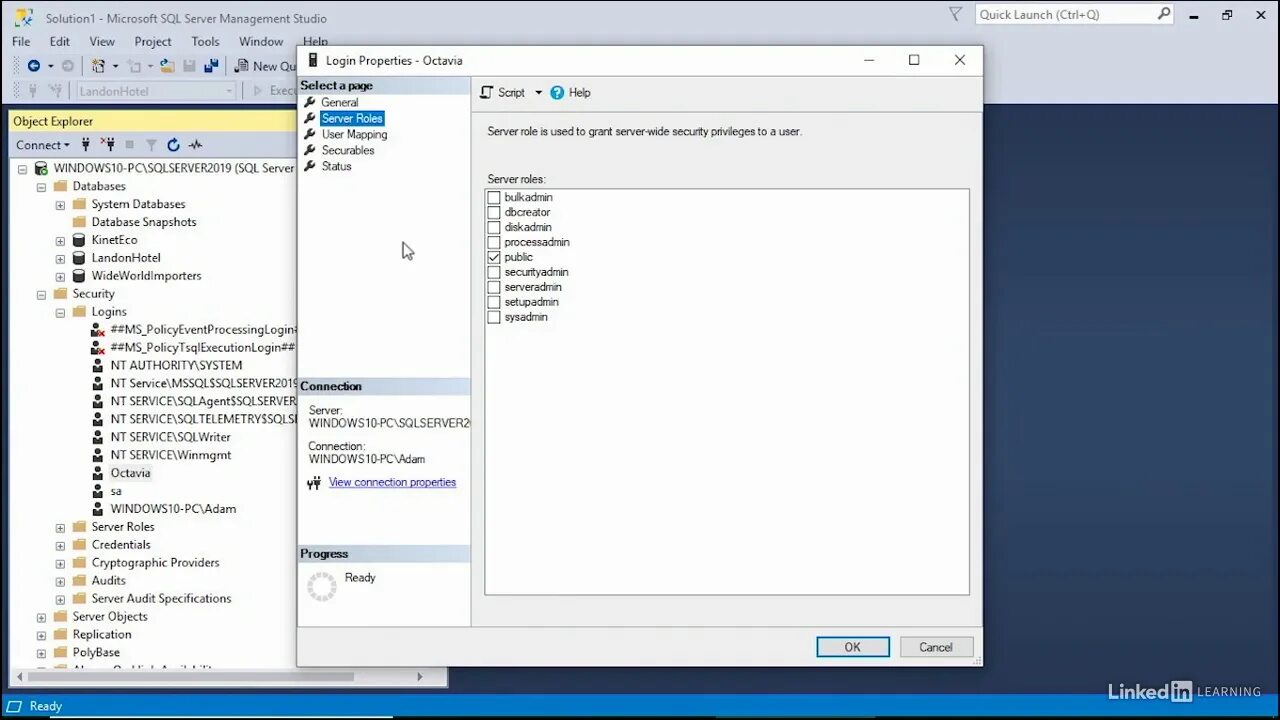The height and width of the screenshot is (720, 1280).
Task: Click the Octavia login icon
Action: pos(97,473)
